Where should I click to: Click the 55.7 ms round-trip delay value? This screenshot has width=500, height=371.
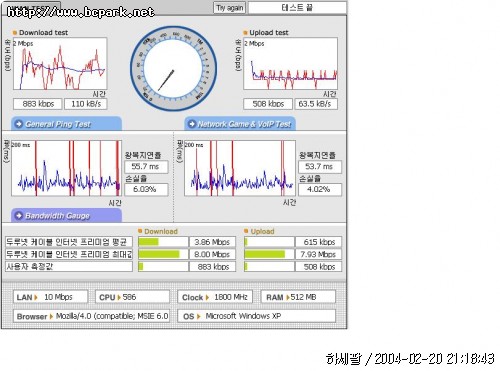point(146,167)
